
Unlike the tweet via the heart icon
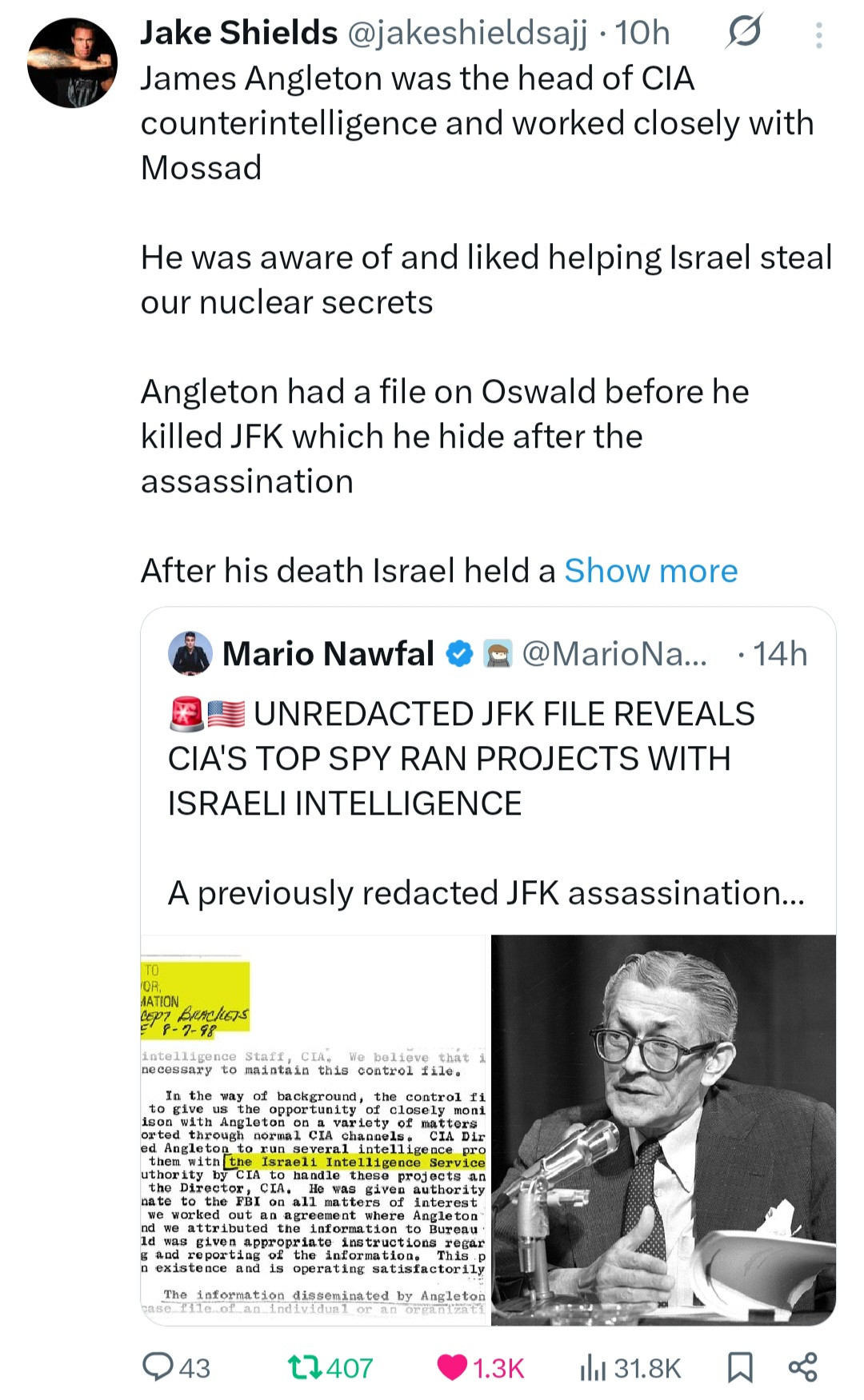point(453,1367)
